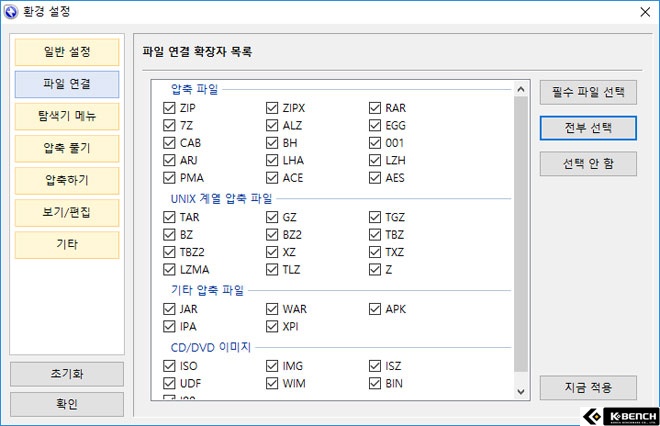Toggle the EGG checkbox

[x=375, y=125]
